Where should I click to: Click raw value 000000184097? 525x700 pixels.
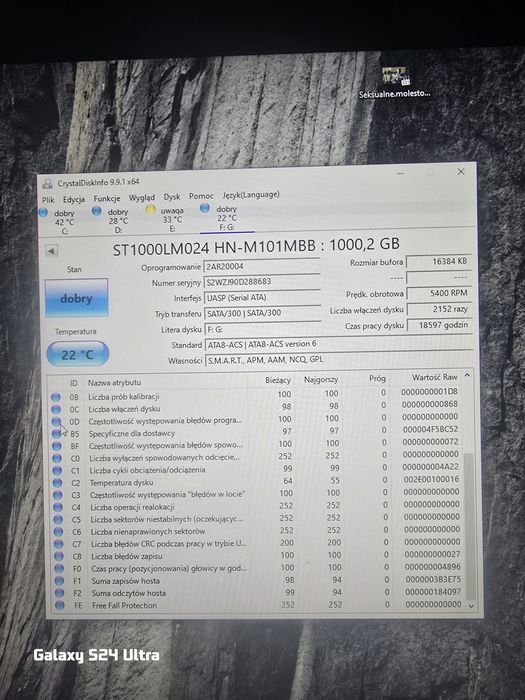tap(433, 592)
